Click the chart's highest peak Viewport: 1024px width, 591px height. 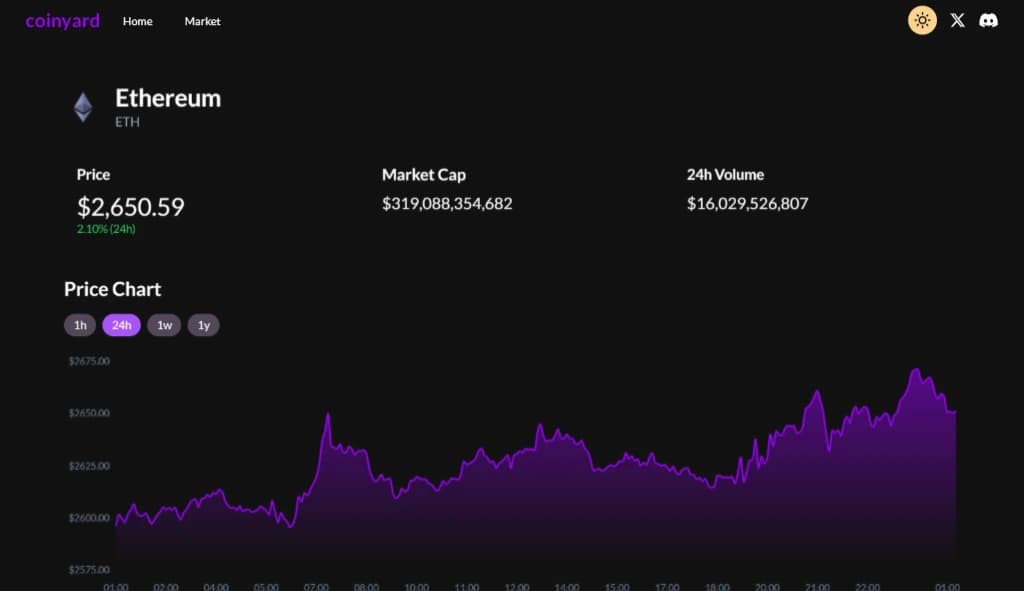pyautogui.click(x=916, y=370)
